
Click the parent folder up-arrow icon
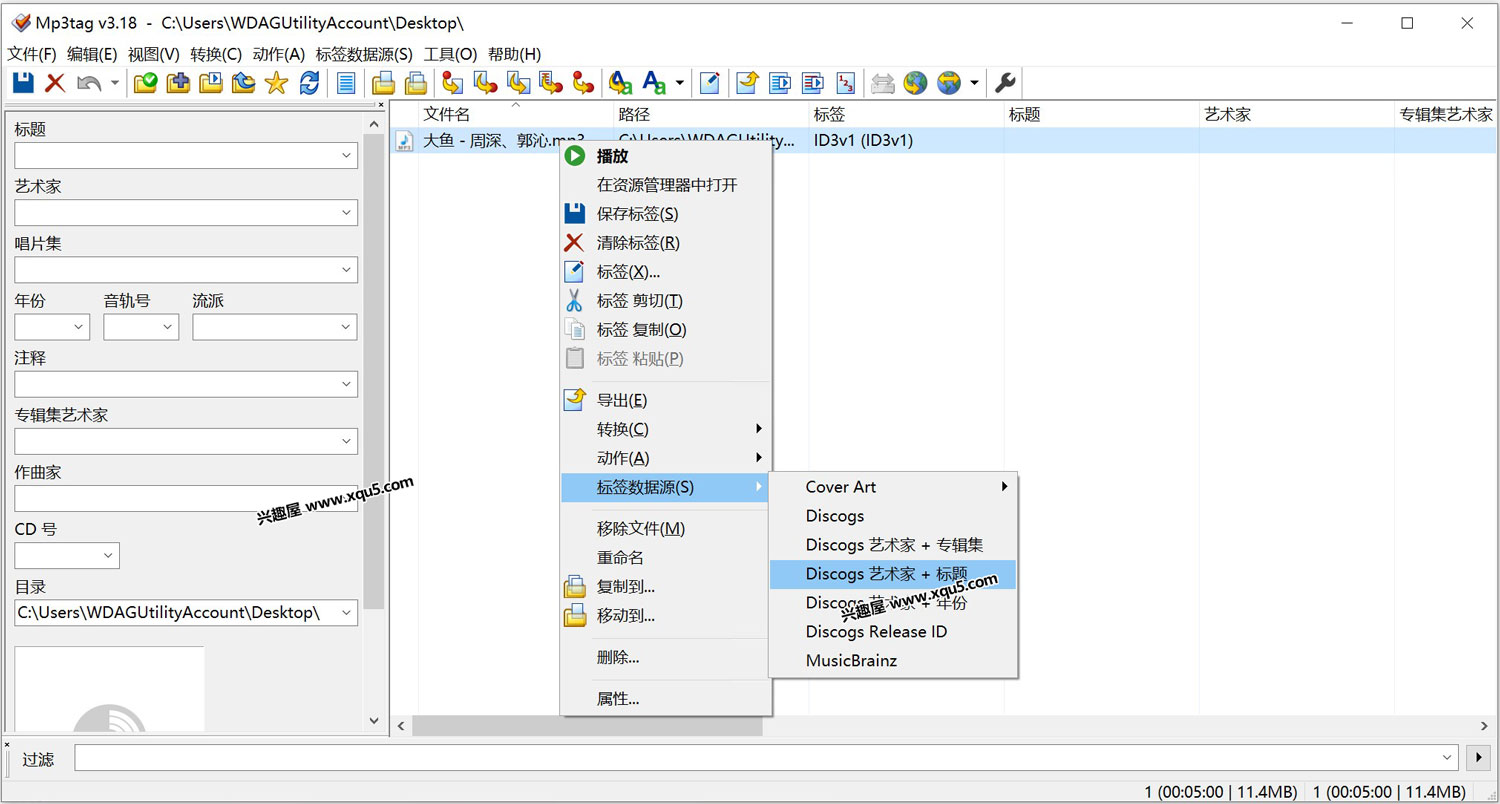[243, 83]
